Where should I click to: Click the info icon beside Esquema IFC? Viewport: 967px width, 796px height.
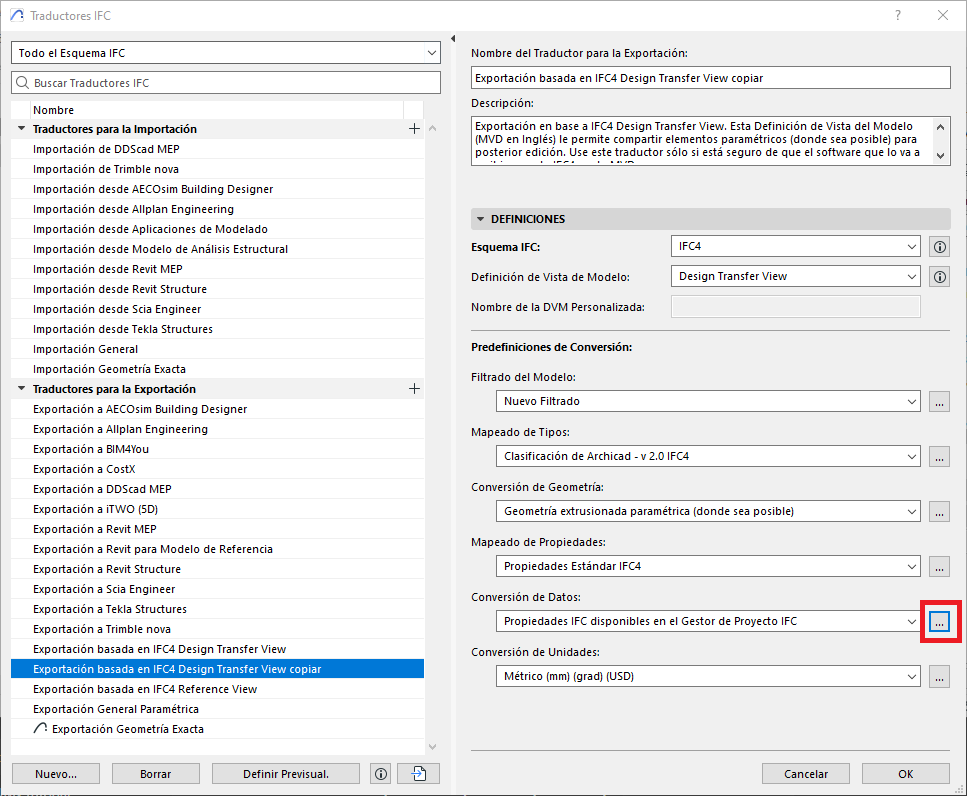[939, 246]
